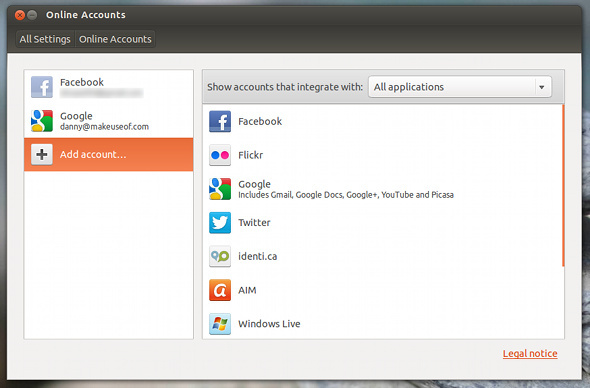Screen dimensions: 590x388
Task: Click the orange AIM icon
Action: point(220,290)
